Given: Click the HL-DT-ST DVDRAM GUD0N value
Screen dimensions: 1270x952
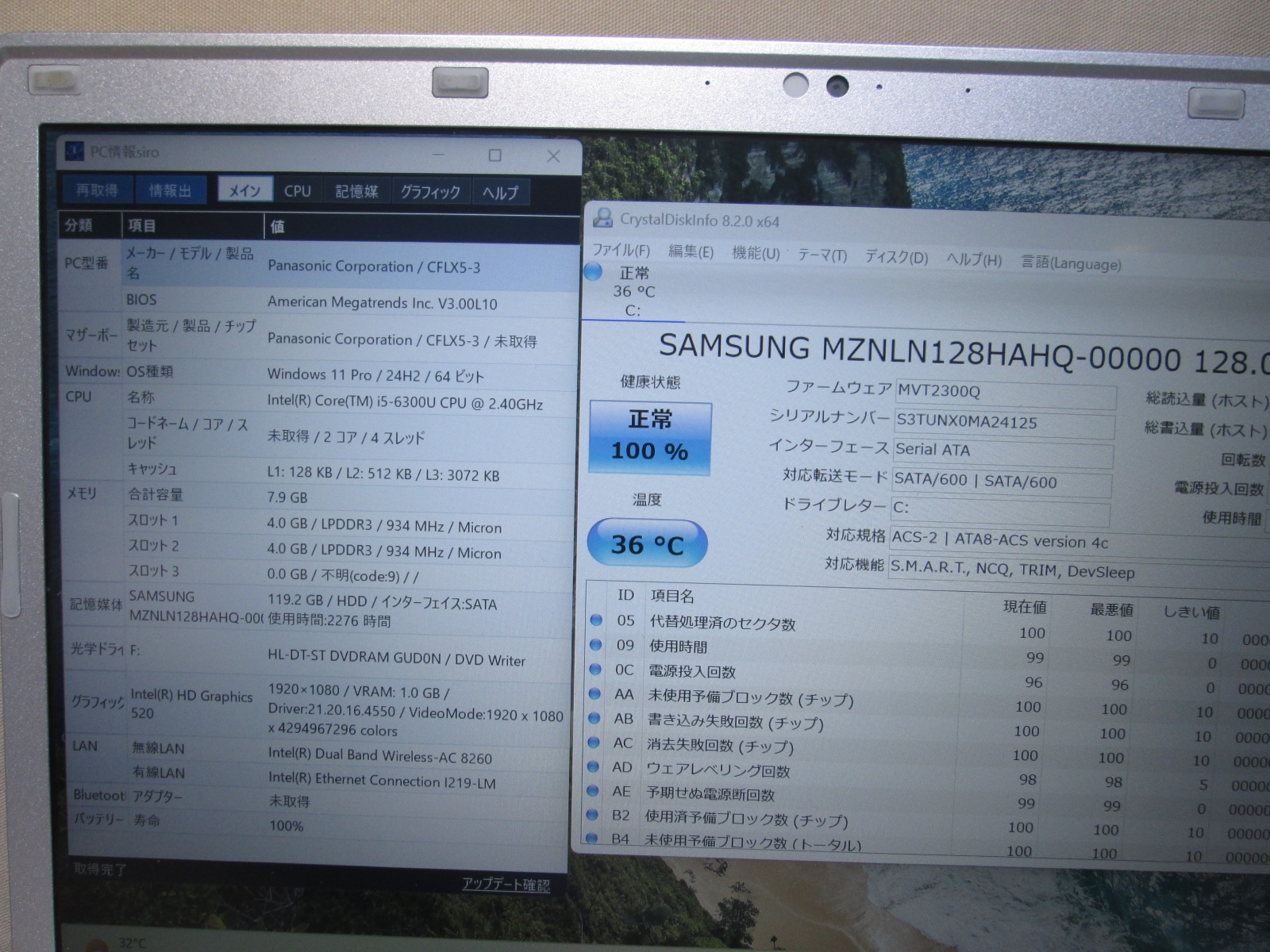Looking at the screenshot, I should pyautogui.click(x=396, y=658).
